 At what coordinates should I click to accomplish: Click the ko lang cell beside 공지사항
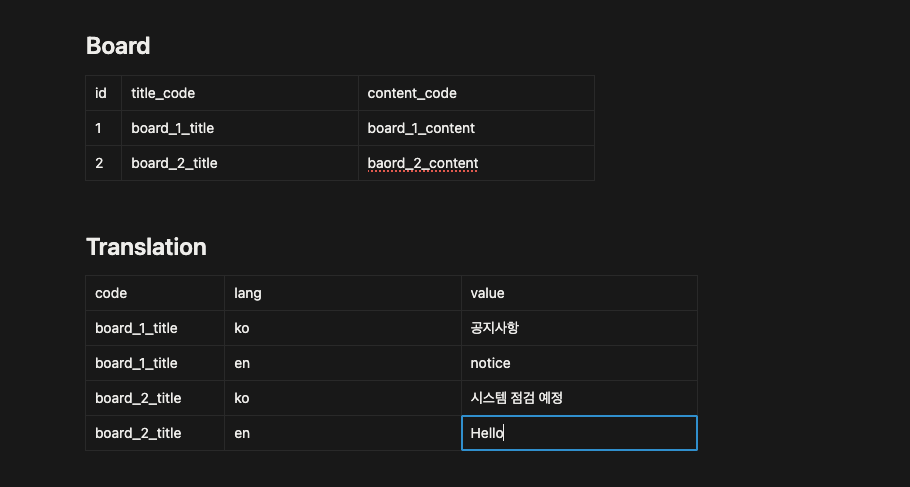coord(242,328)
